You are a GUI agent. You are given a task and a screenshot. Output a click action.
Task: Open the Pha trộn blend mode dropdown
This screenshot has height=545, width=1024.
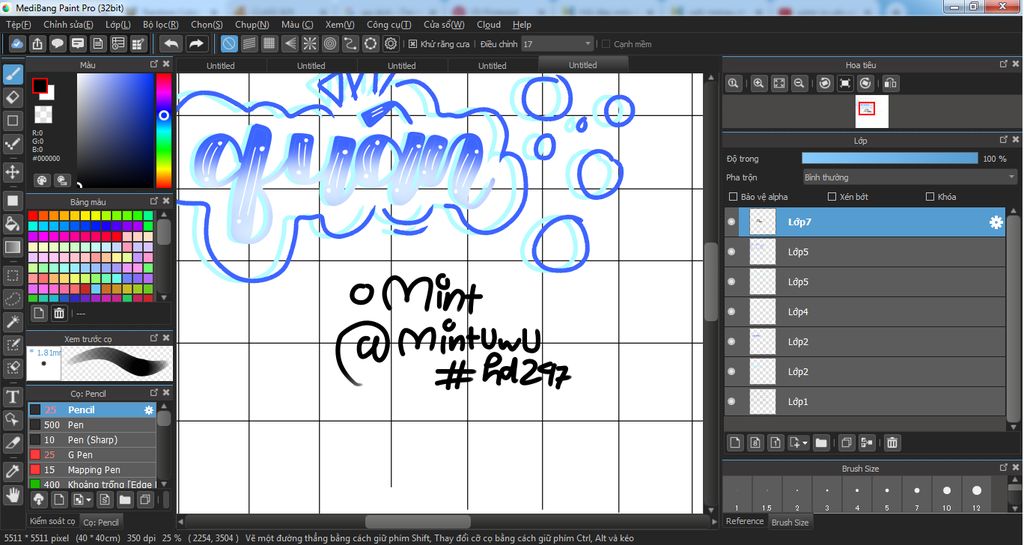click(x=909, y=177)
